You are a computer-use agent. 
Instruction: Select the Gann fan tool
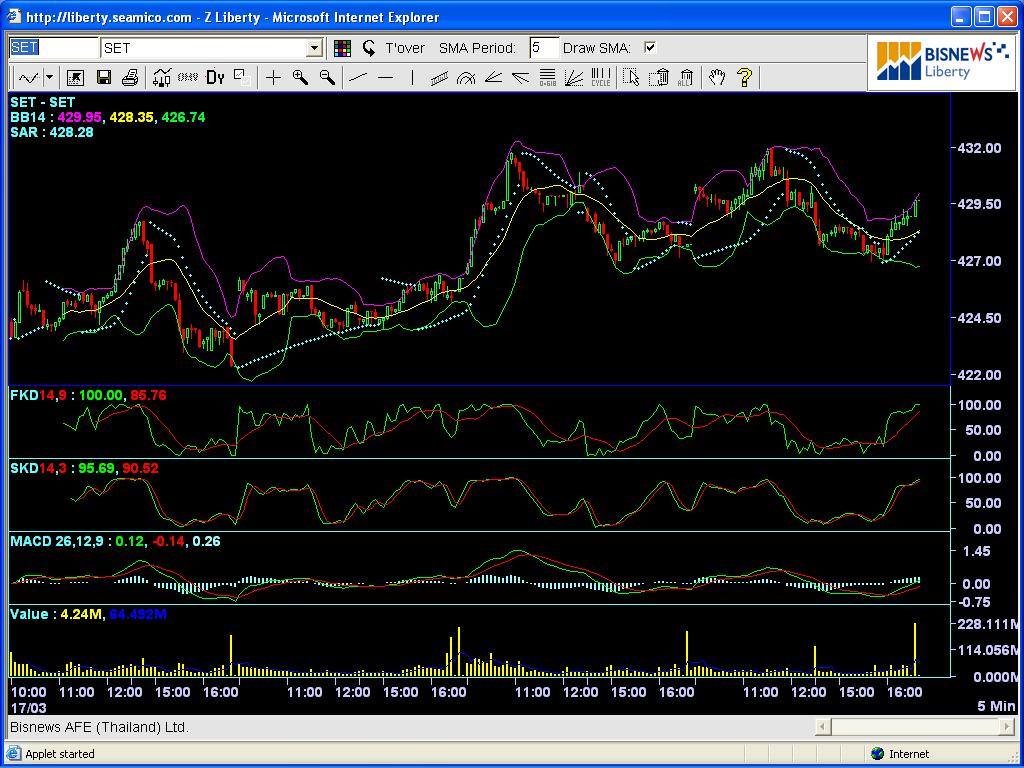click(573, 78)
